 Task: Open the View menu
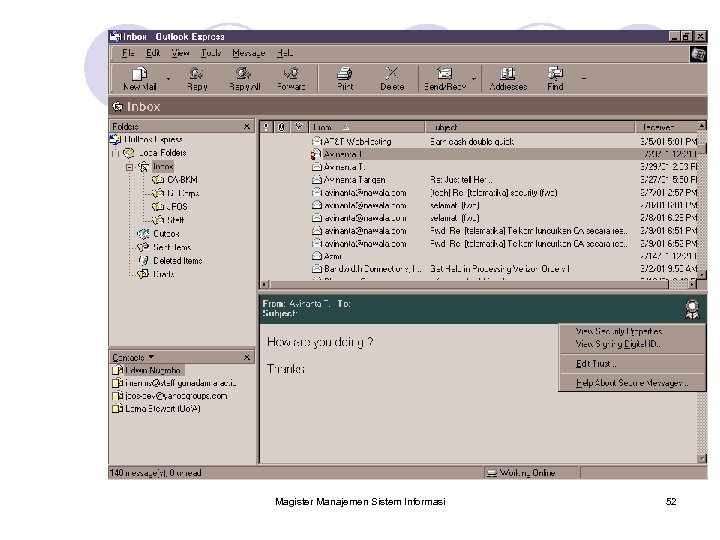pyautogui.click(x=180, y=53)
